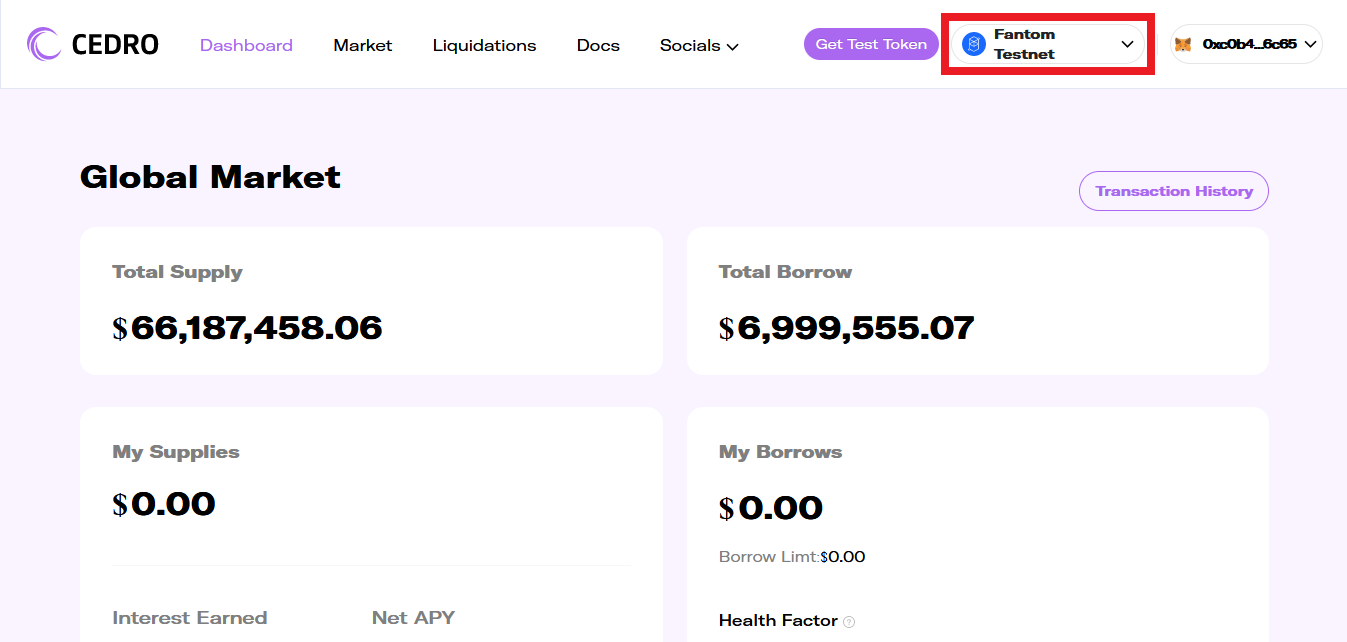View Transaction History
The width and height of the screenshot is (1347, 642).
[1173, 191]
